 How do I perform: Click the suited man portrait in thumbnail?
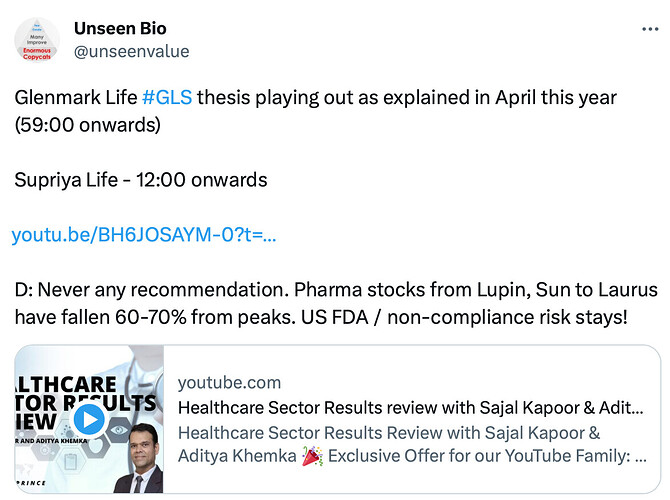point(138,459)
